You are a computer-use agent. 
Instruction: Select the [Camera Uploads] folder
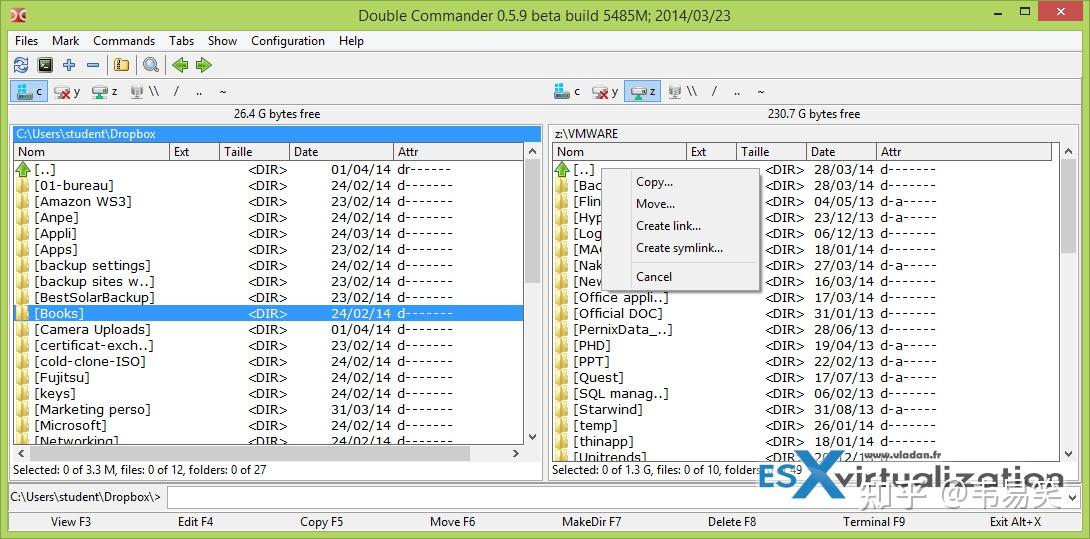click(268, 330)
